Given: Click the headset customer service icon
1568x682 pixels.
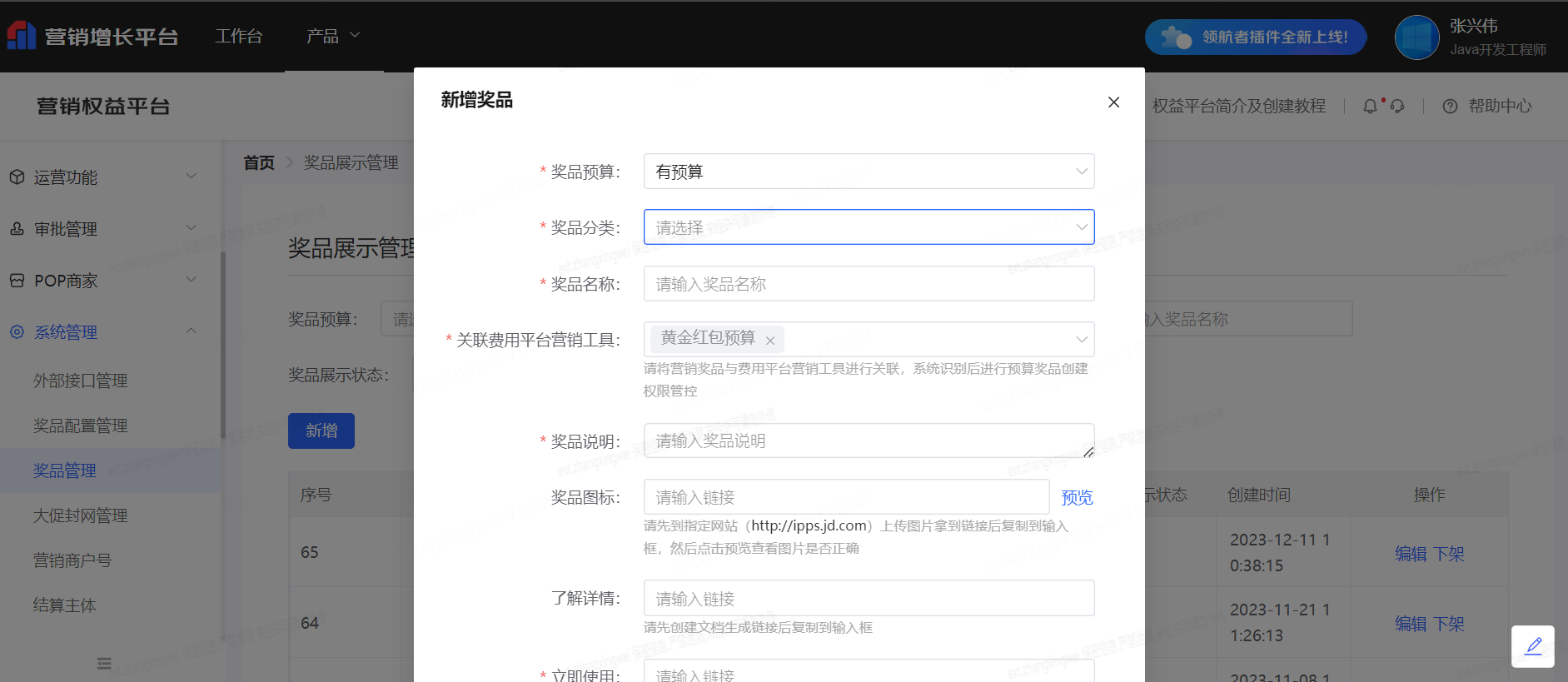Looking at the screenshot, I should pyautogui.click(x=1397, y=107).
